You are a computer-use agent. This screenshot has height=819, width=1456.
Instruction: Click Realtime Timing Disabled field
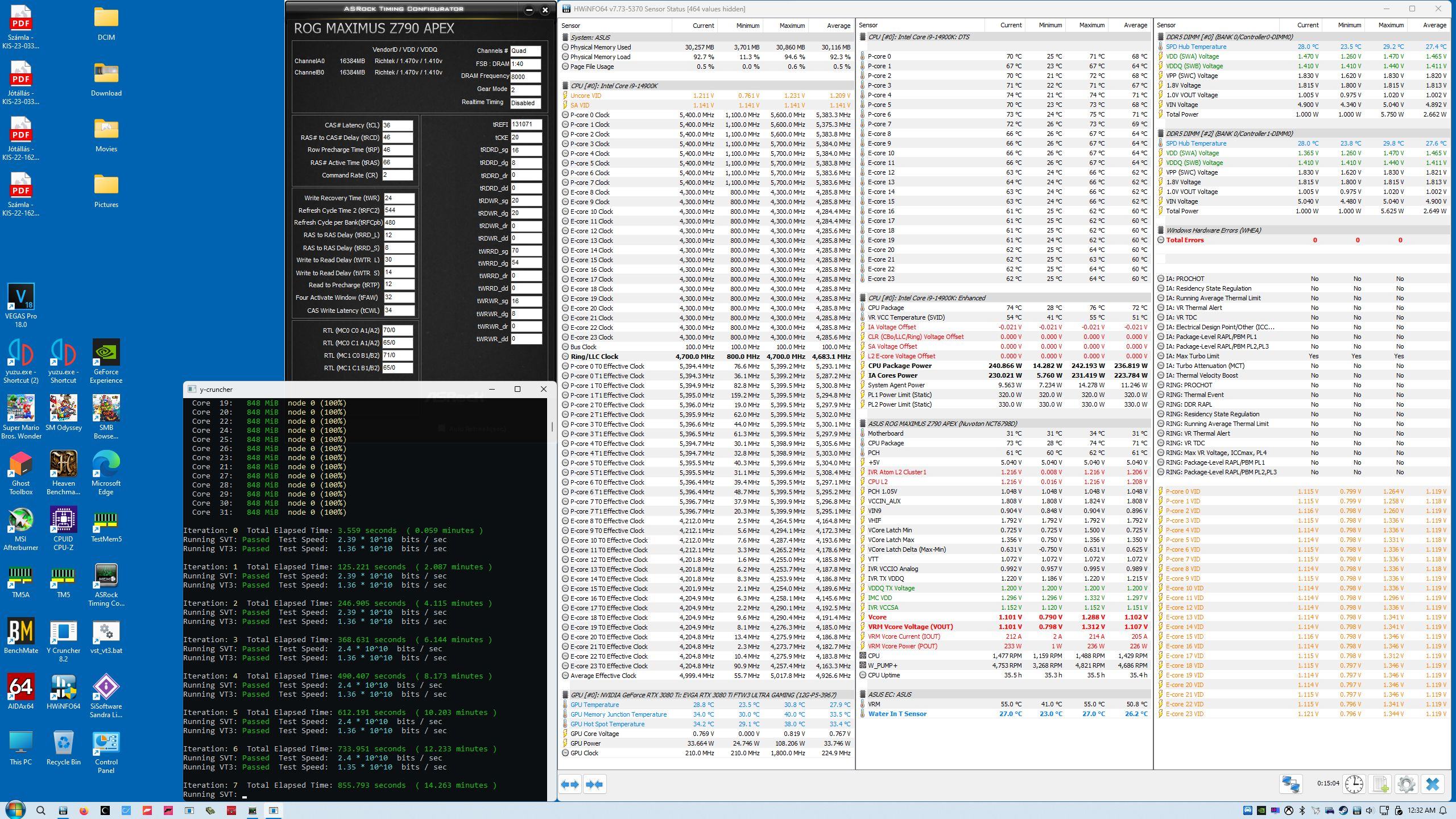click(x=526, y=104)
